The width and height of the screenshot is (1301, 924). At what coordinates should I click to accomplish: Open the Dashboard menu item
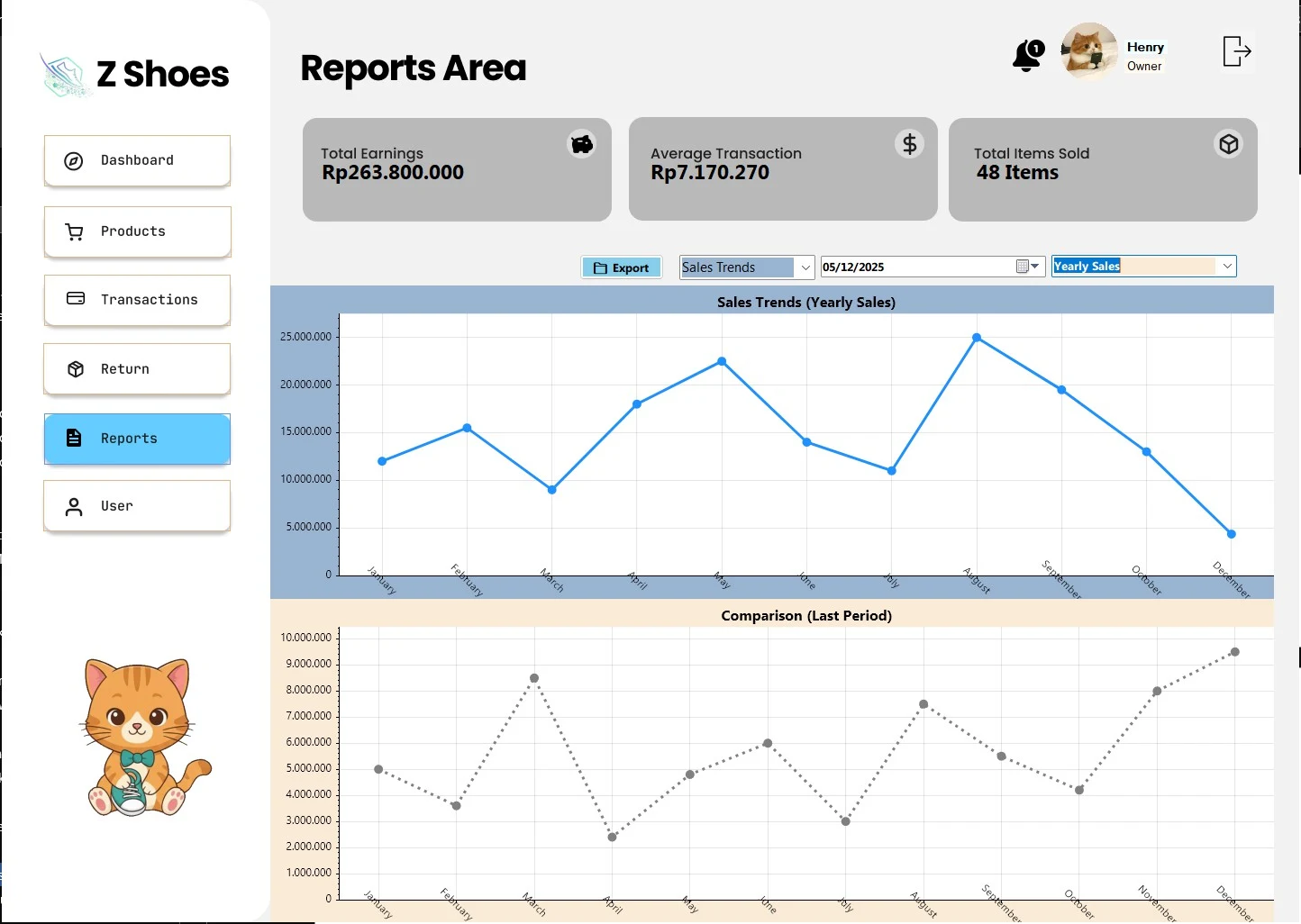[x=137, y=161]
